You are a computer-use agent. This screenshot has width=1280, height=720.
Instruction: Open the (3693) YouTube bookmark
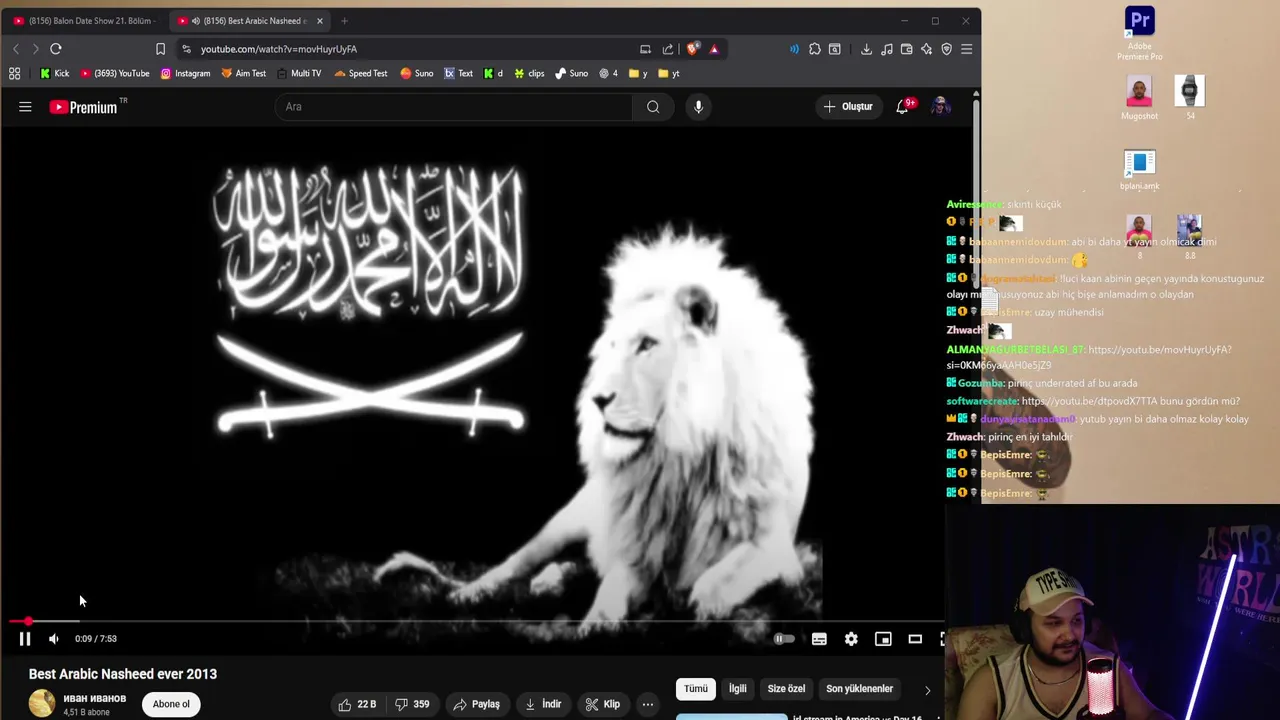click(x=115, y=73)
